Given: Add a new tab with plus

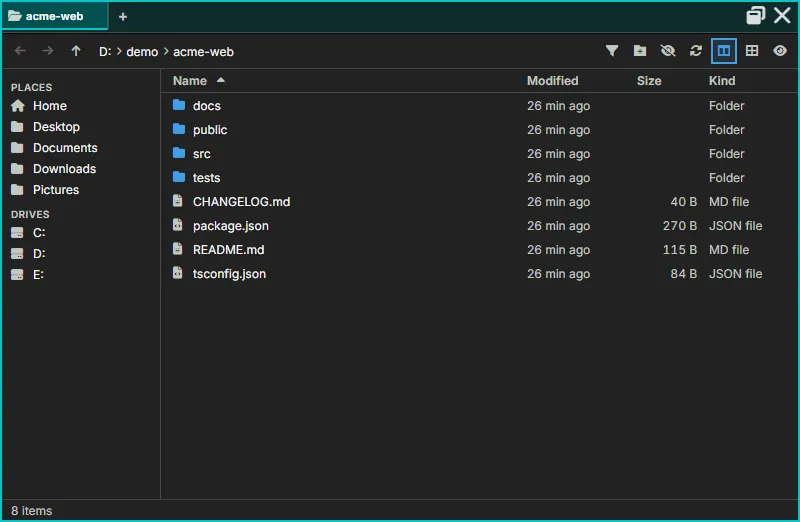Looking at the screenshot, I should (122, 17).
